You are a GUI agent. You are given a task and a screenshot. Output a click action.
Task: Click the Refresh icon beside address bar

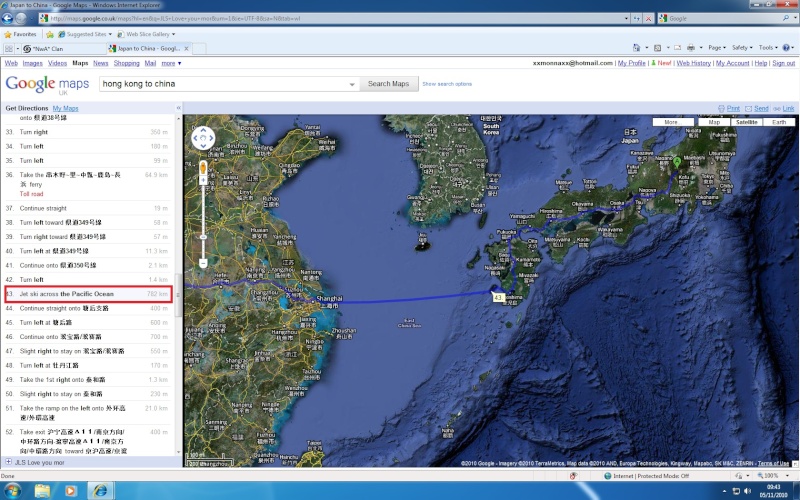click(x=637, y=18)
